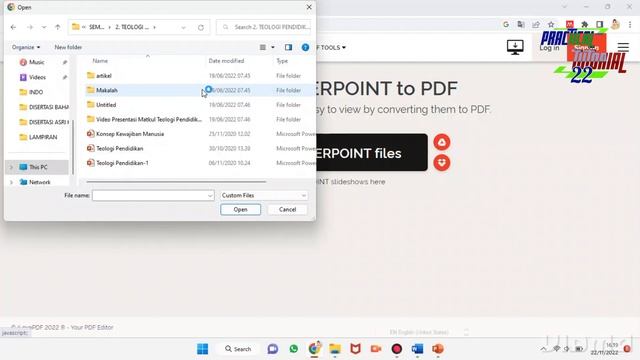Open the Windows Start menu

[x=202, y=349]
